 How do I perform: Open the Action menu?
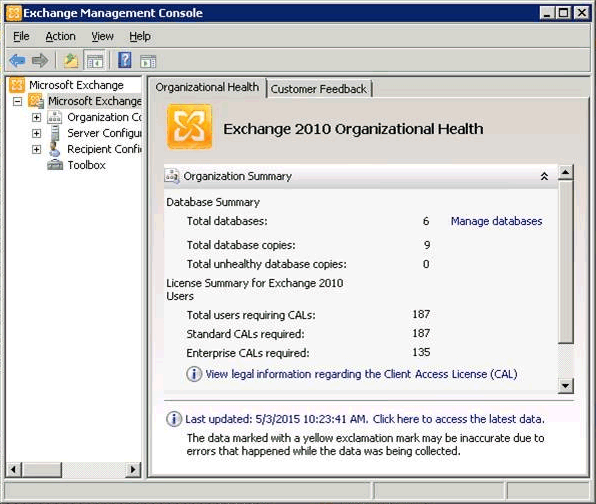(x=60, y=36)
